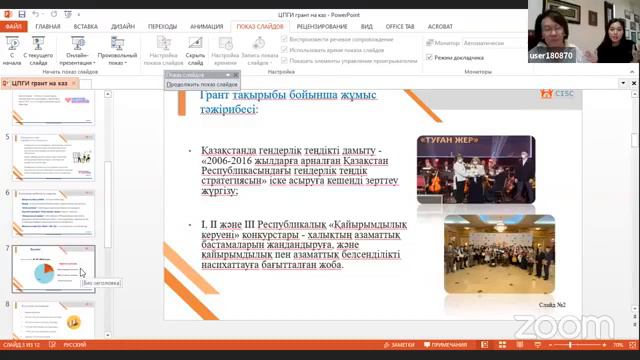Switch to Slide Sorter view icon
This screenshot has height=360, width=640.
(x=502, y=345)
